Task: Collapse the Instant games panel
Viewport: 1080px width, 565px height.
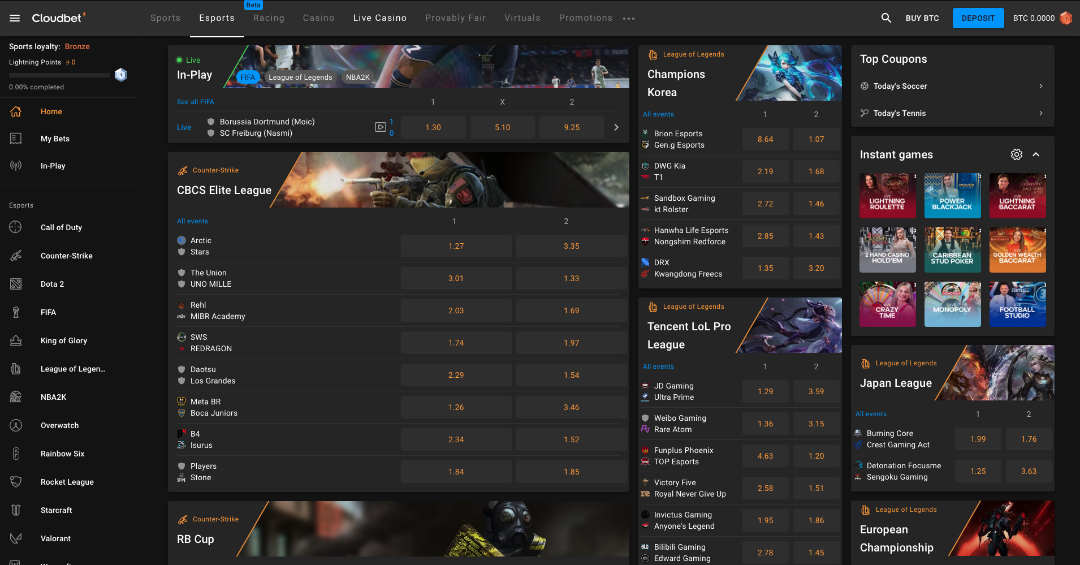Action: tap(1036, 154)
